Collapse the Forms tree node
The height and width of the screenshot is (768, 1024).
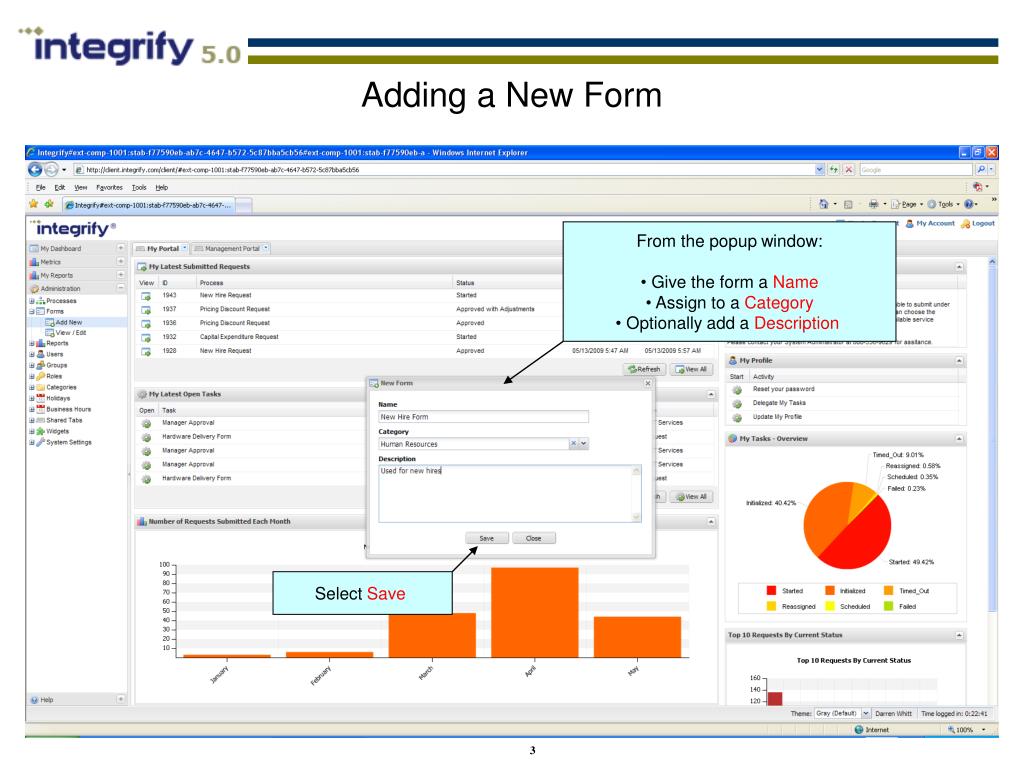click(x=31, y=312)
